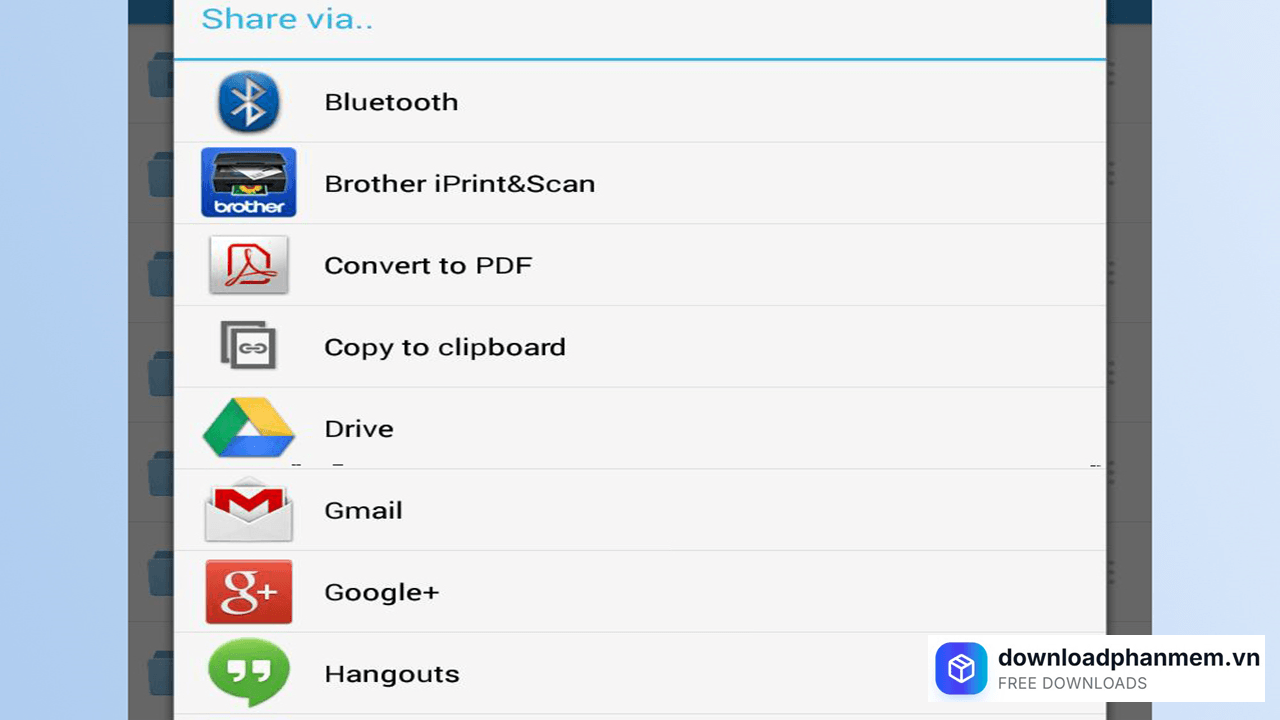Image resolution: width=1280 pixels, height=720 pixels.
Task: Pick the Convert to PDF label
Action: (428, 265)
